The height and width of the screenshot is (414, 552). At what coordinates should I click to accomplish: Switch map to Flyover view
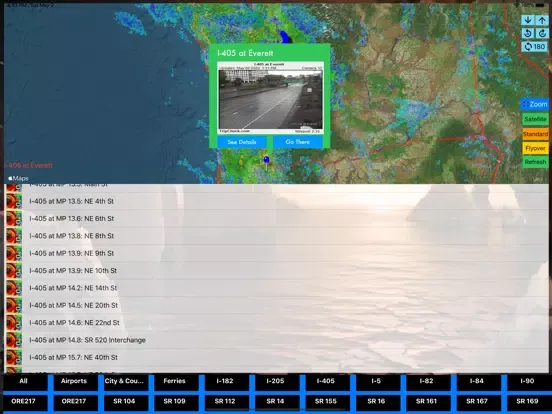coord(535,148)
